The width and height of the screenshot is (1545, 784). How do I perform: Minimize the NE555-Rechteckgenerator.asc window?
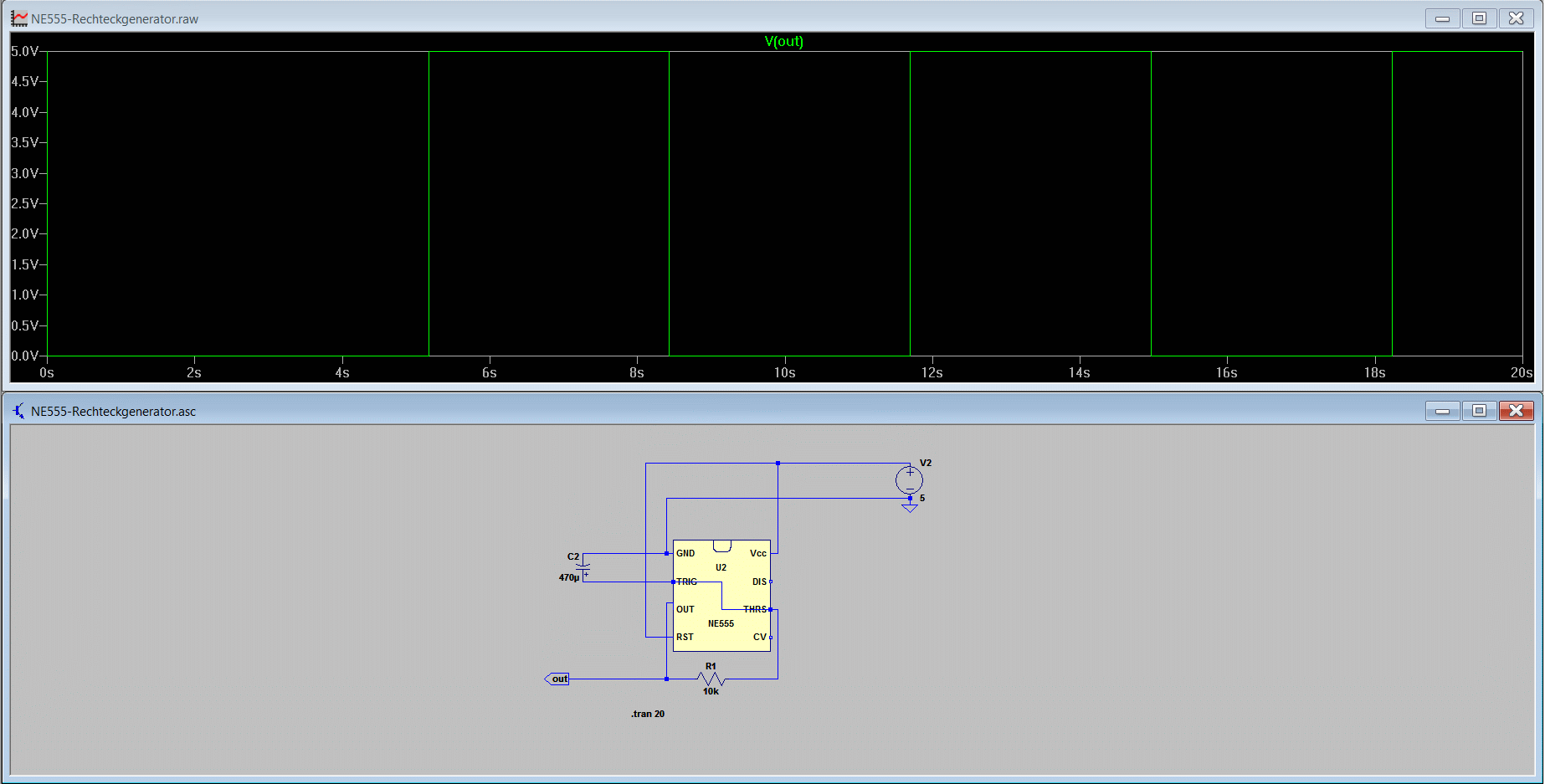[1443, 411]
